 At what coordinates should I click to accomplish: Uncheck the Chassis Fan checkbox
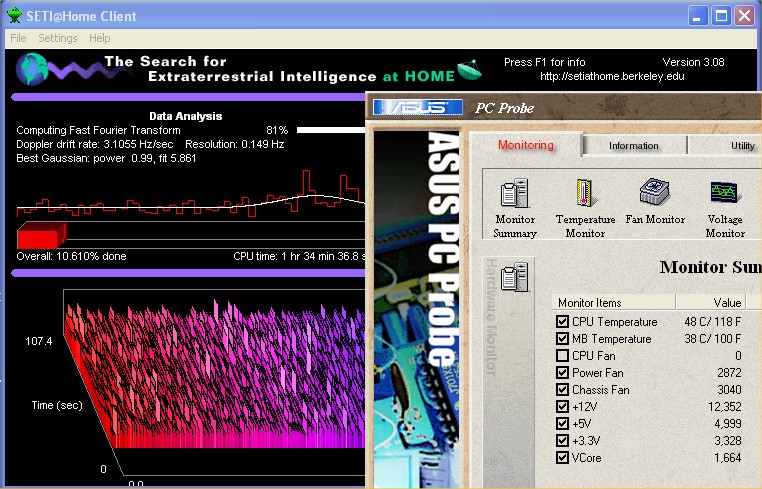coord(562,389)
